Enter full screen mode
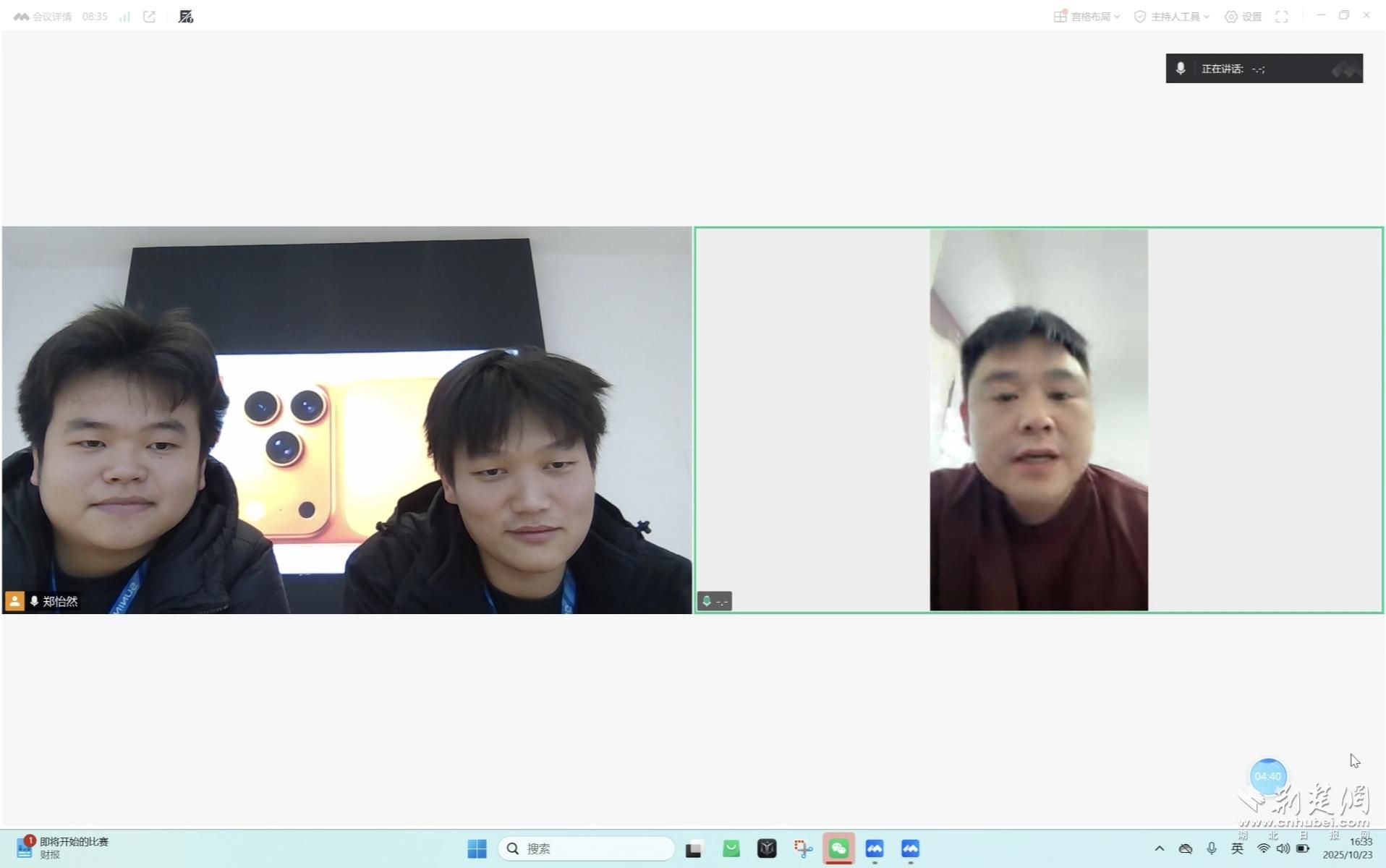 click(x=1281, y=17)
